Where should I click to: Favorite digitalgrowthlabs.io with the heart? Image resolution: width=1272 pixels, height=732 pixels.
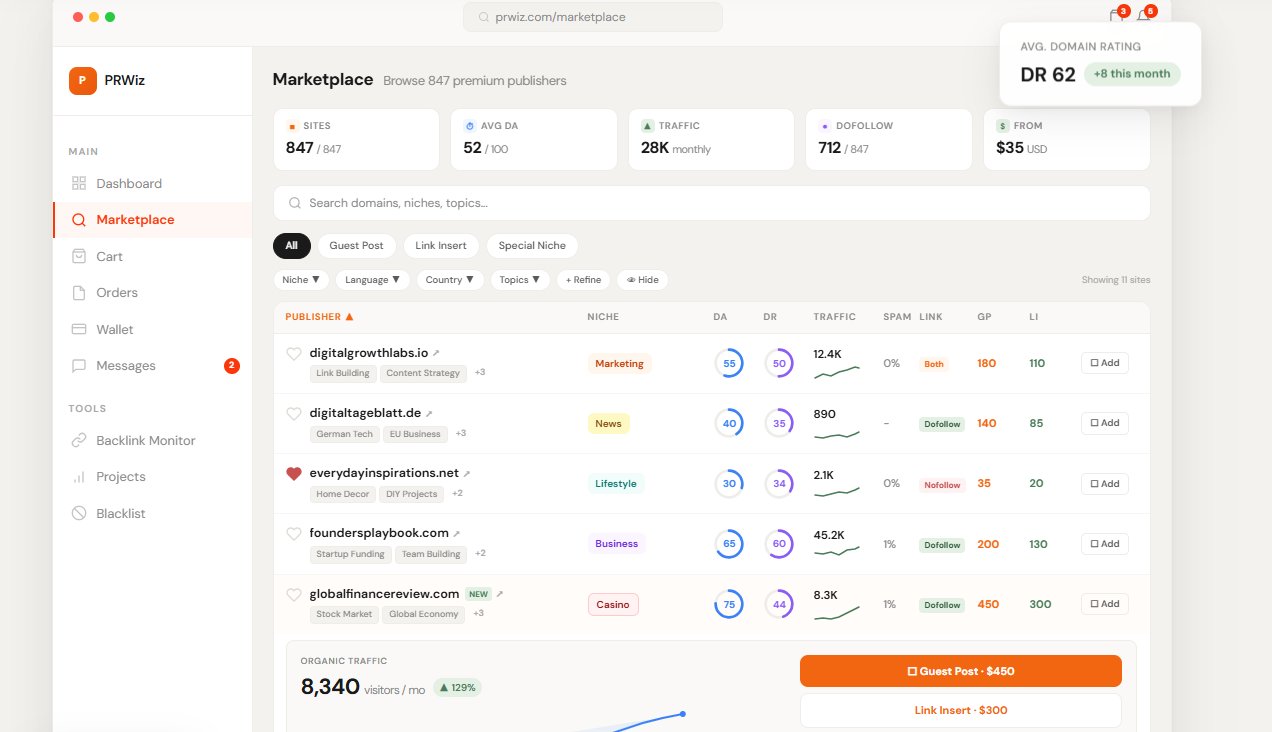[x=294, y=353]
